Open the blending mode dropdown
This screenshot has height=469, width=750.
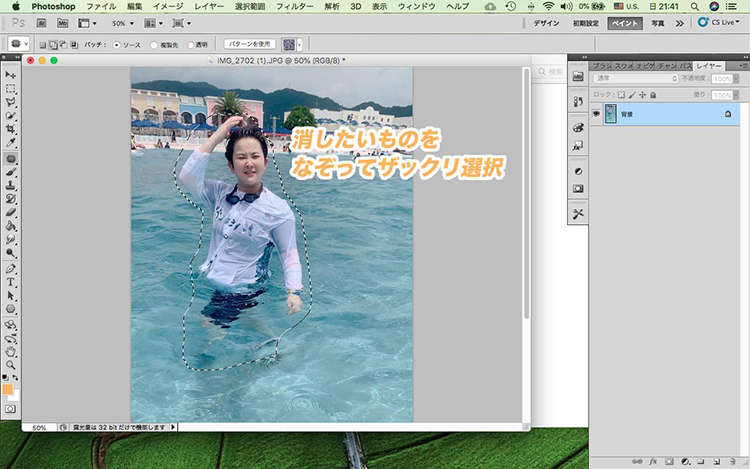tap(636, 78)
